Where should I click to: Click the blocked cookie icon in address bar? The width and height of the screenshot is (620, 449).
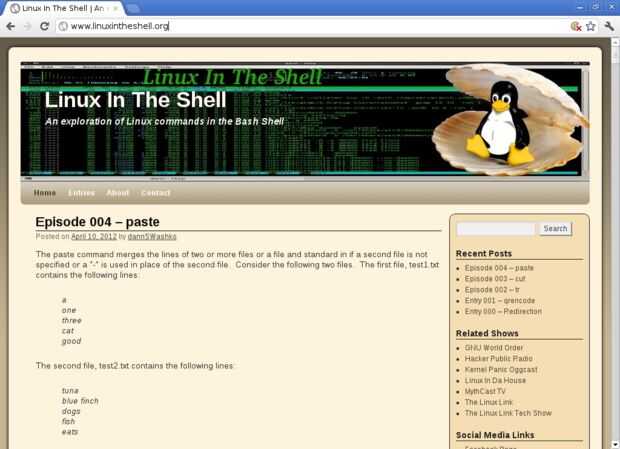click(x=576, y=26)
